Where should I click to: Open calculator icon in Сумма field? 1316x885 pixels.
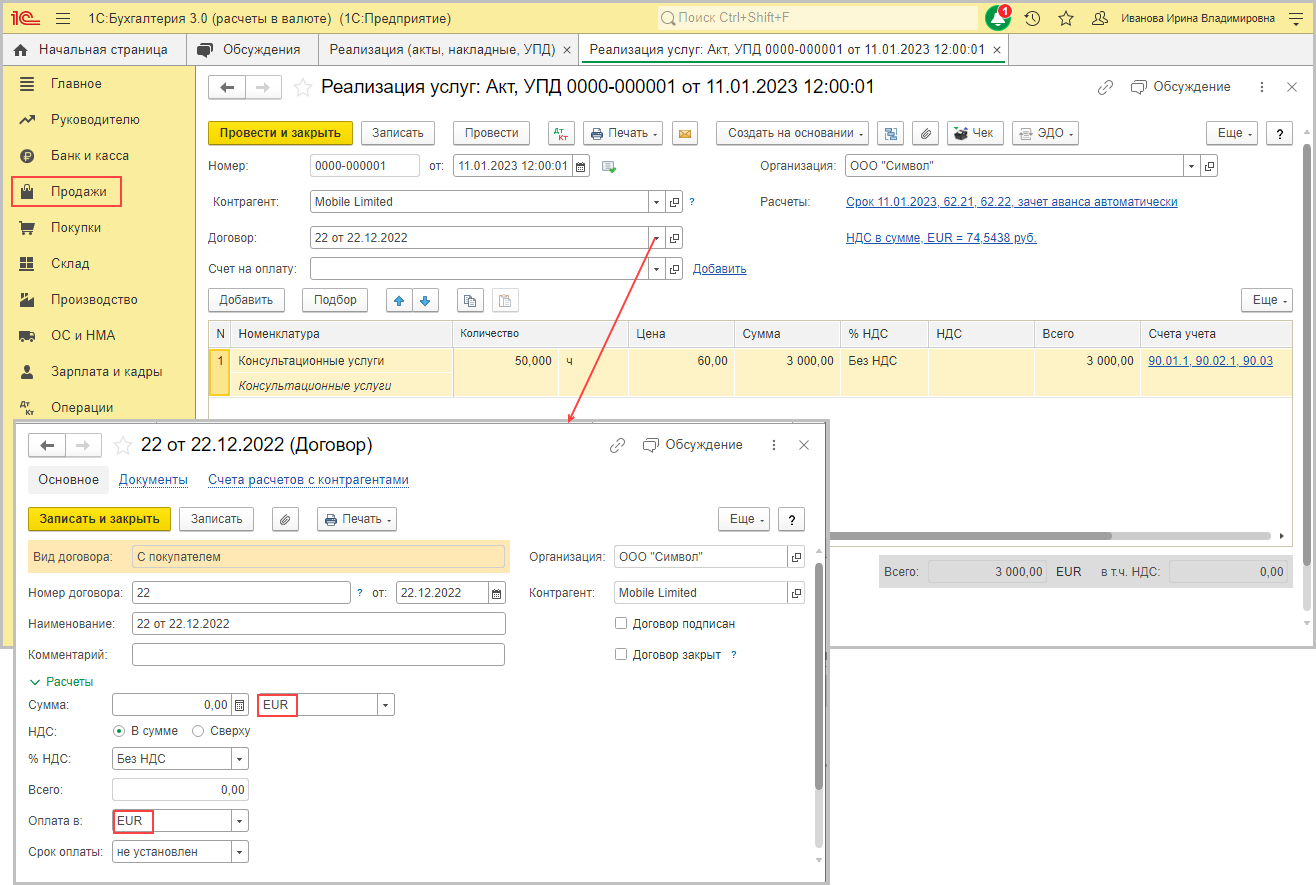point(239,705)
